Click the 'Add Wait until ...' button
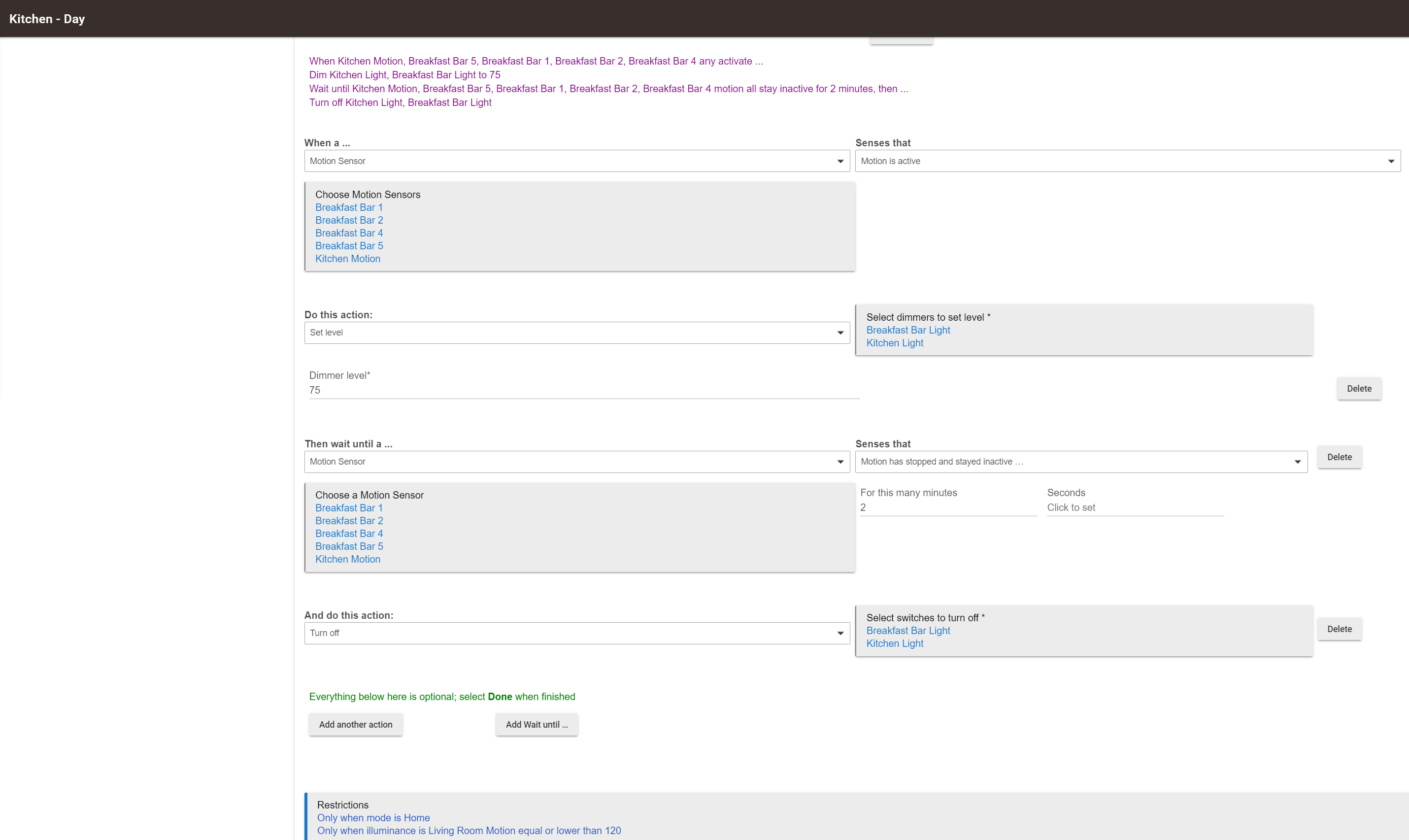This screenshot has height=840, width=1409. click(537, 725)
